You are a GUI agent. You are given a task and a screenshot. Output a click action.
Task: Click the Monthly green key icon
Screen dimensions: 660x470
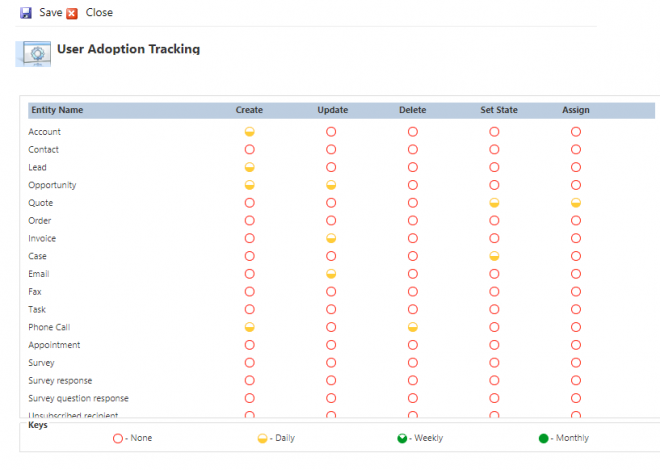pyautogui.click(x=542, y=438)
